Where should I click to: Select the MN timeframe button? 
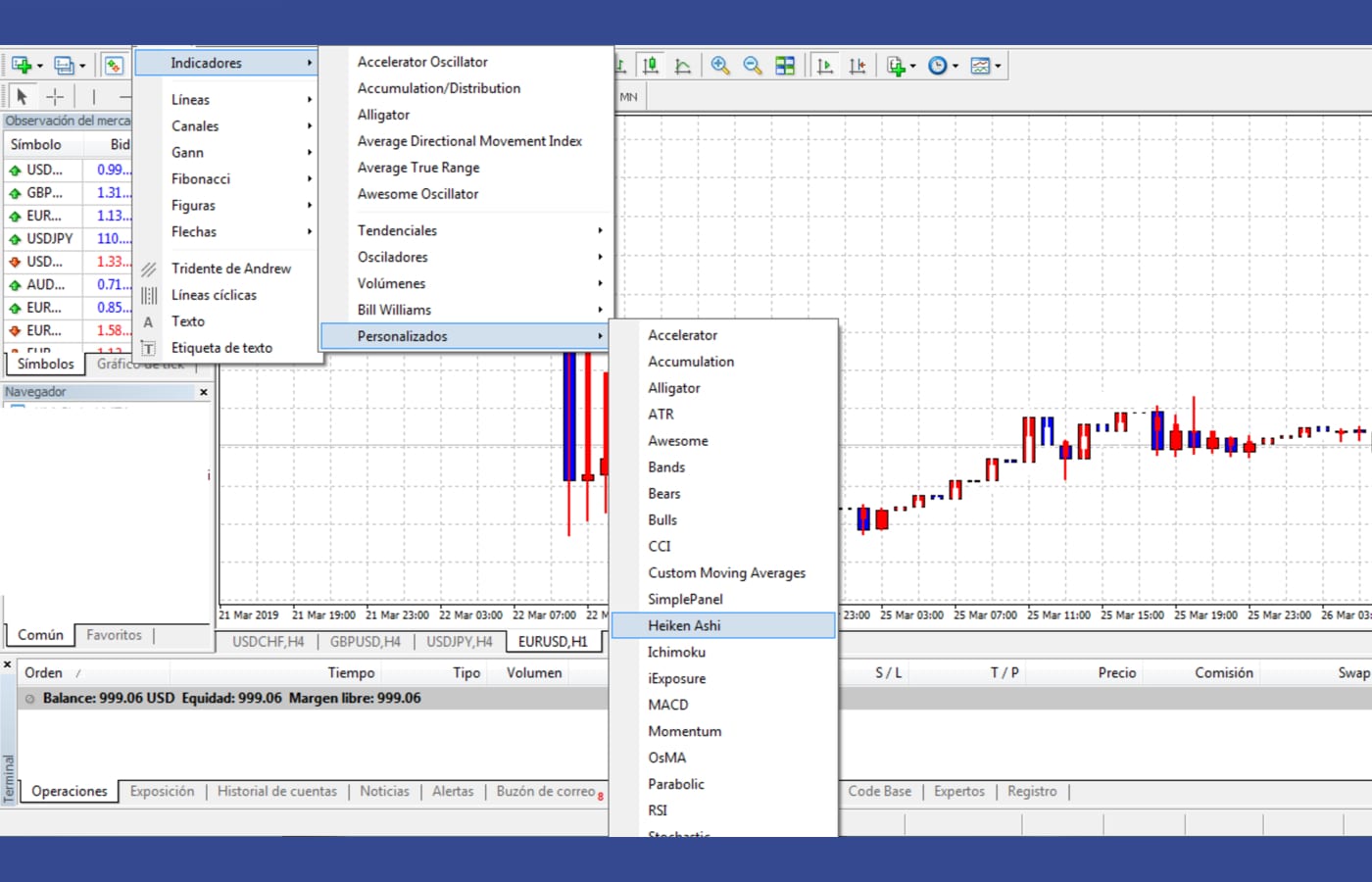point(628,97)
